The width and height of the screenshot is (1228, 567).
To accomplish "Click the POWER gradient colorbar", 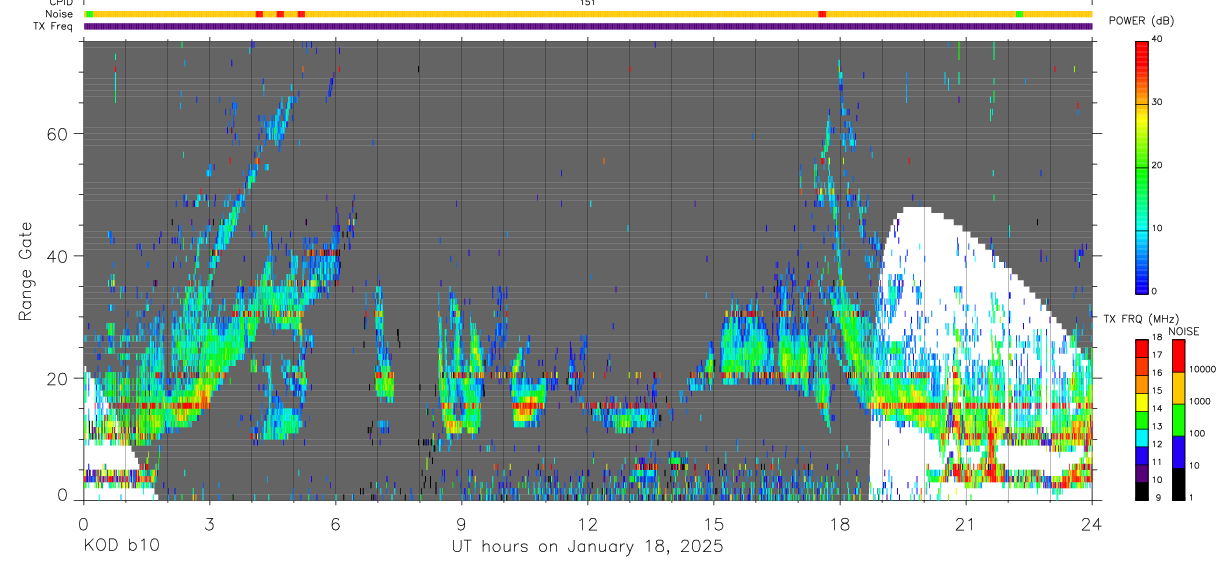I will (x=1142, y=166).
